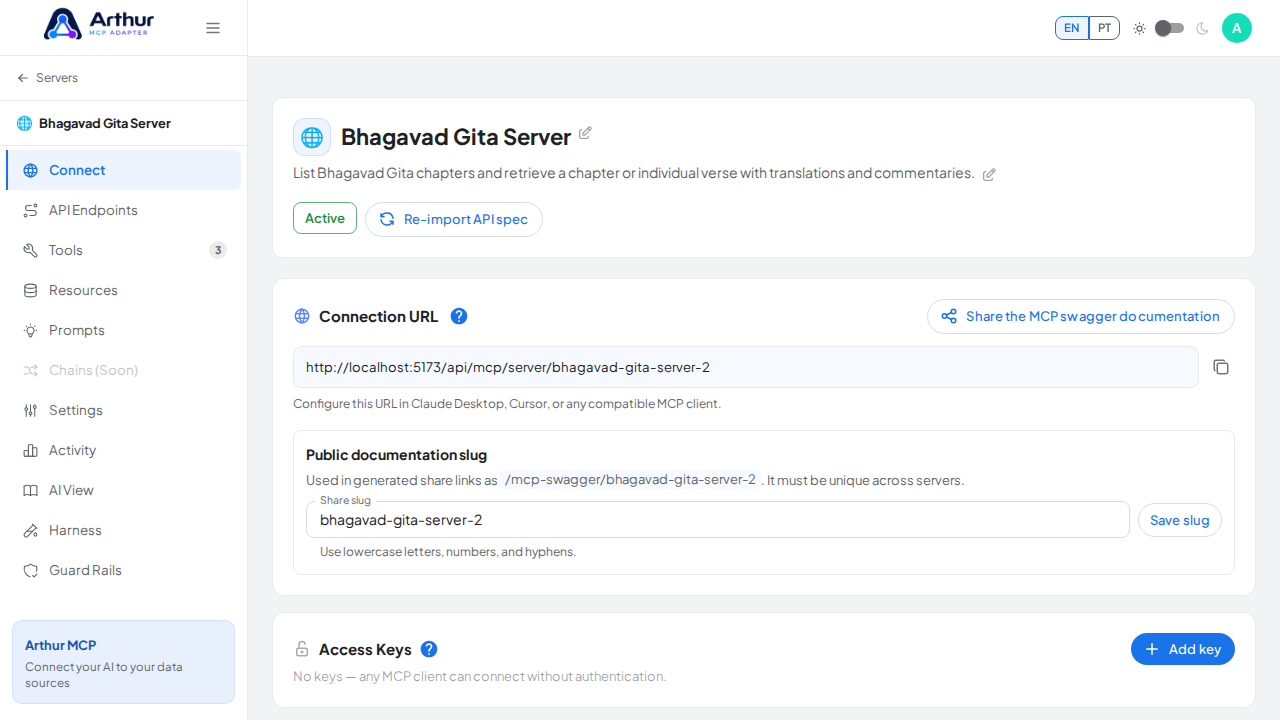Click Share the MCP swagger documentation
The image size is (1280, 720).
point(1081,316)
